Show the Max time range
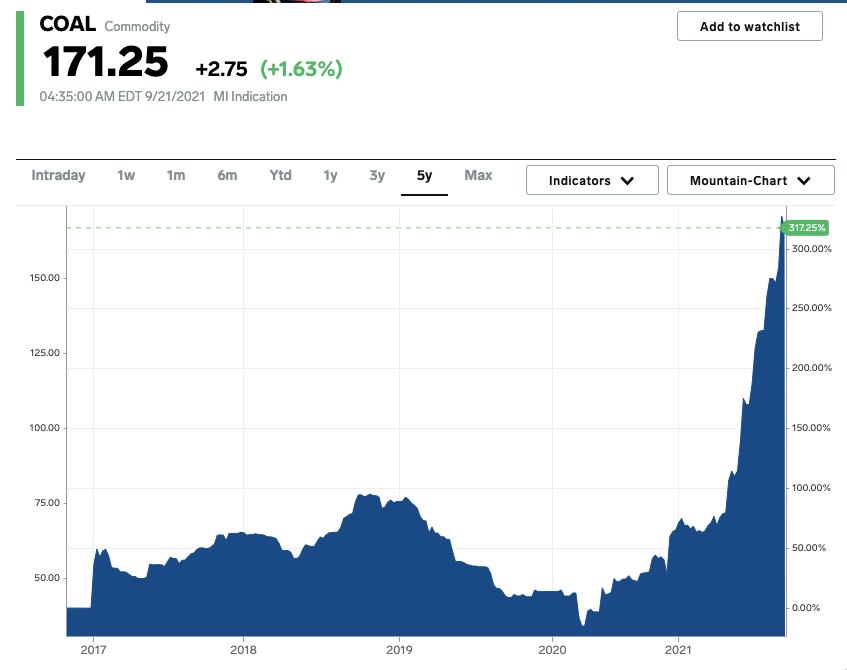This screenshot has height=670, width=847. (478, 175)
